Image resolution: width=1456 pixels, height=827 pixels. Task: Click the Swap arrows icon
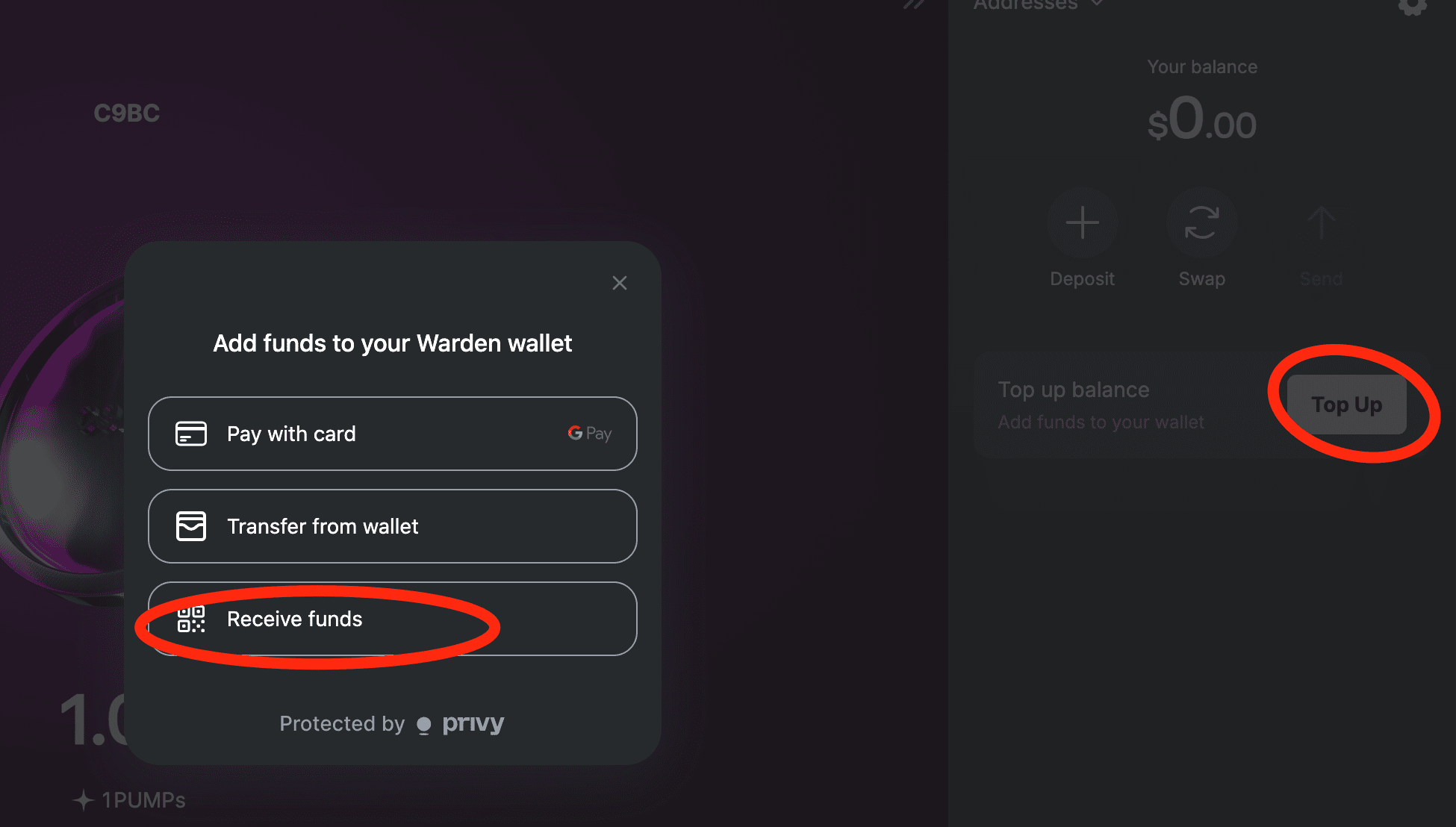pos(1201,222)
